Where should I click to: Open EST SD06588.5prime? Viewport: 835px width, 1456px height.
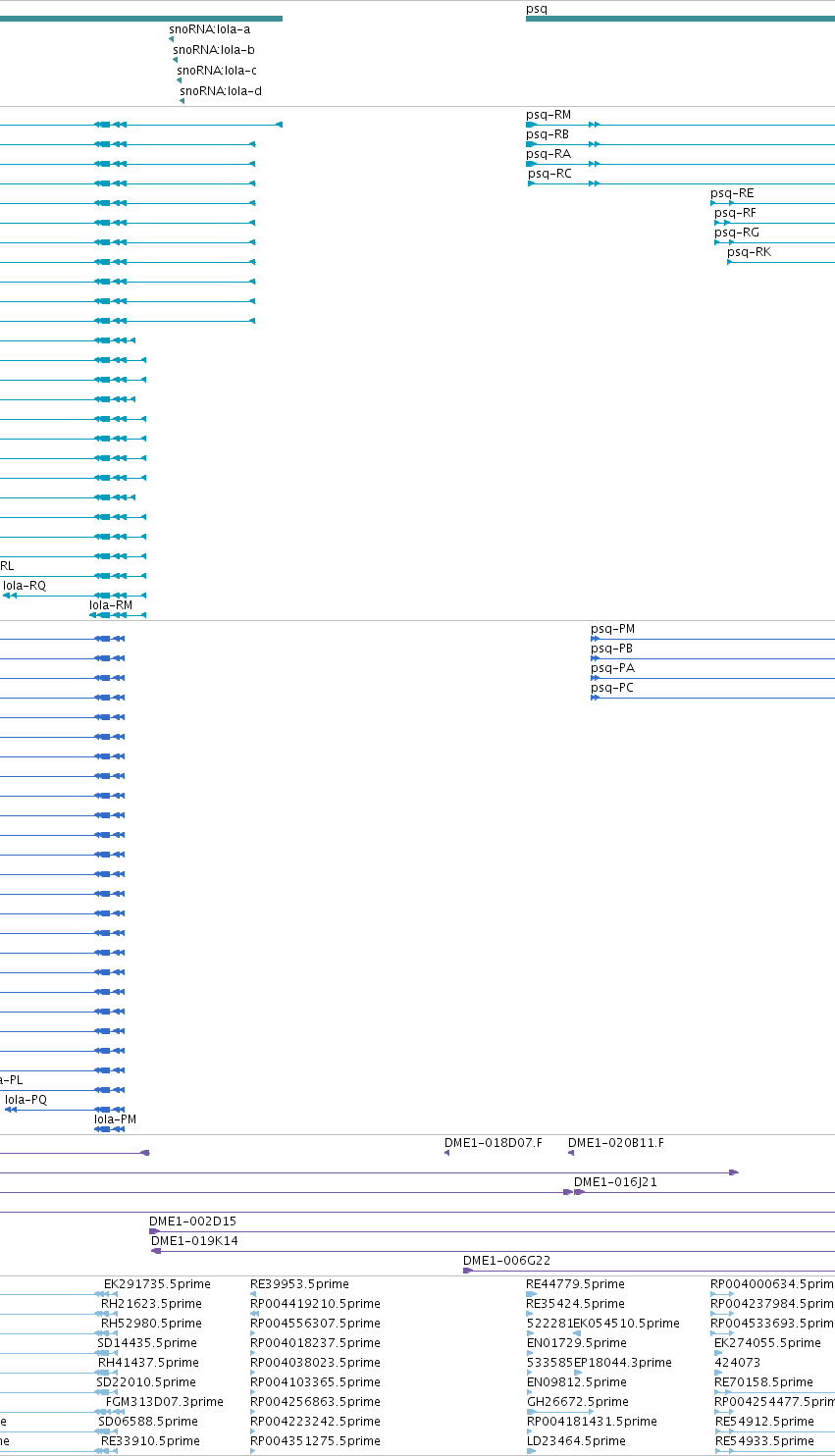(147, 1422)
